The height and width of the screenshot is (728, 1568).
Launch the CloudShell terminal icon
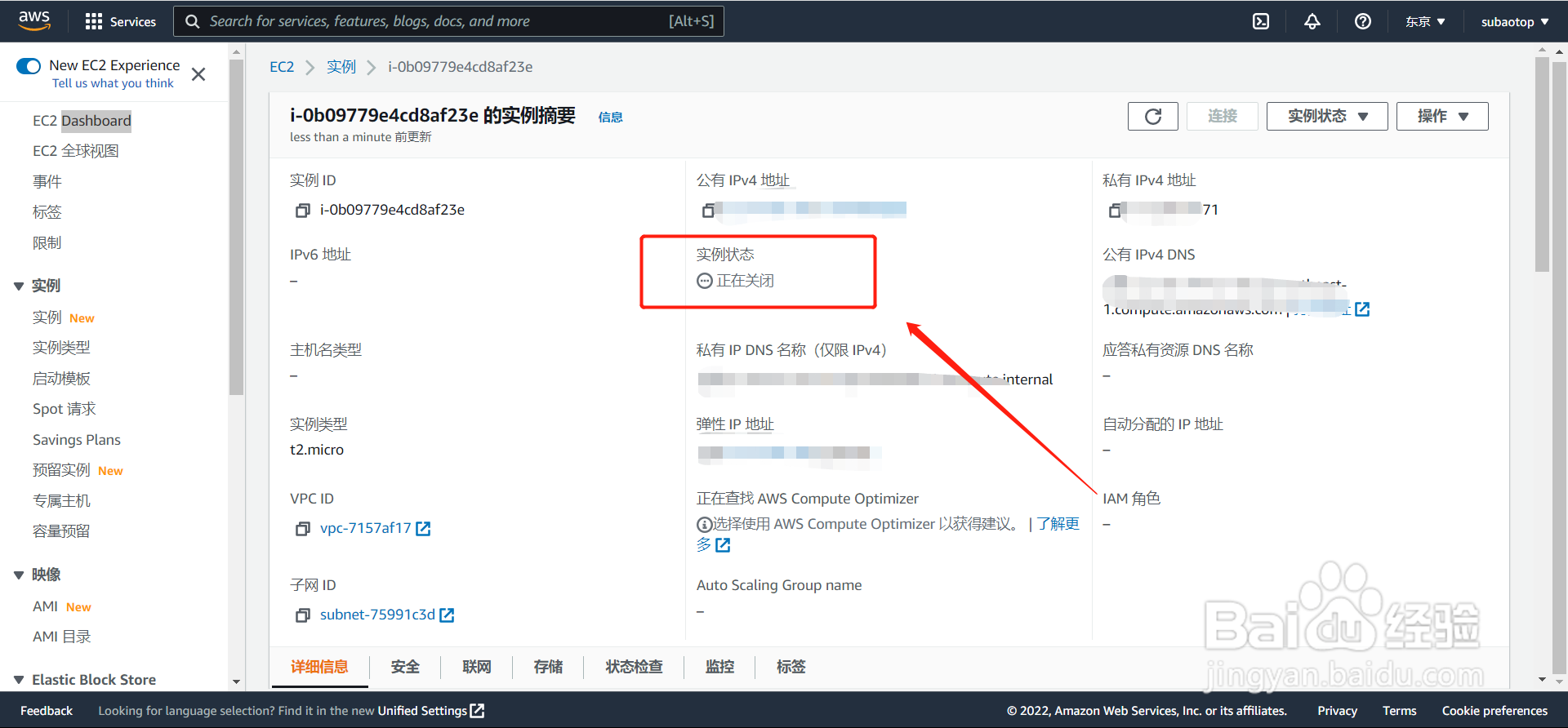(1261, 21)
